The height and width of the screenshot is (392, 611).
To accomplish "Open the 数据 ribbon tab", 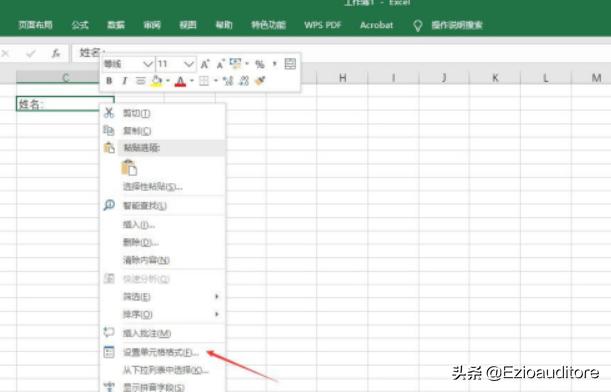I will (116, 25).
